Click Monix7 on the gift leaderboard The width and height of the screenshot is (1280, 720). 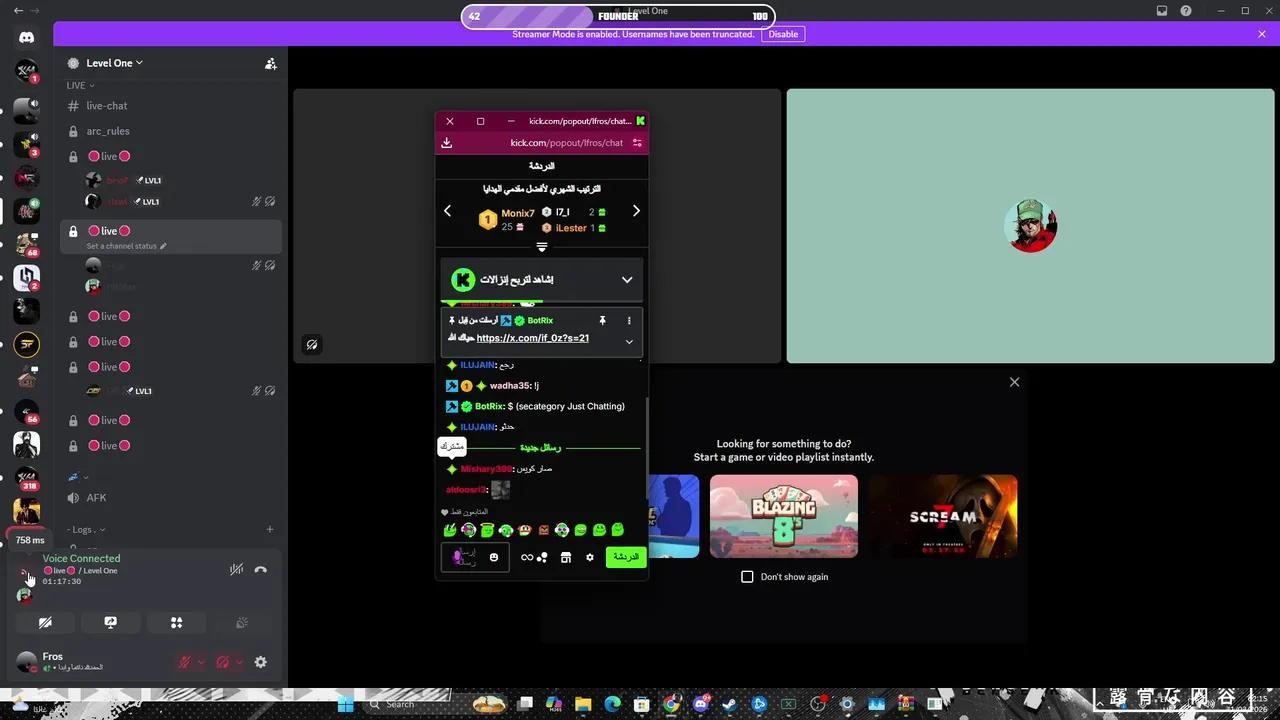point(518,213)
